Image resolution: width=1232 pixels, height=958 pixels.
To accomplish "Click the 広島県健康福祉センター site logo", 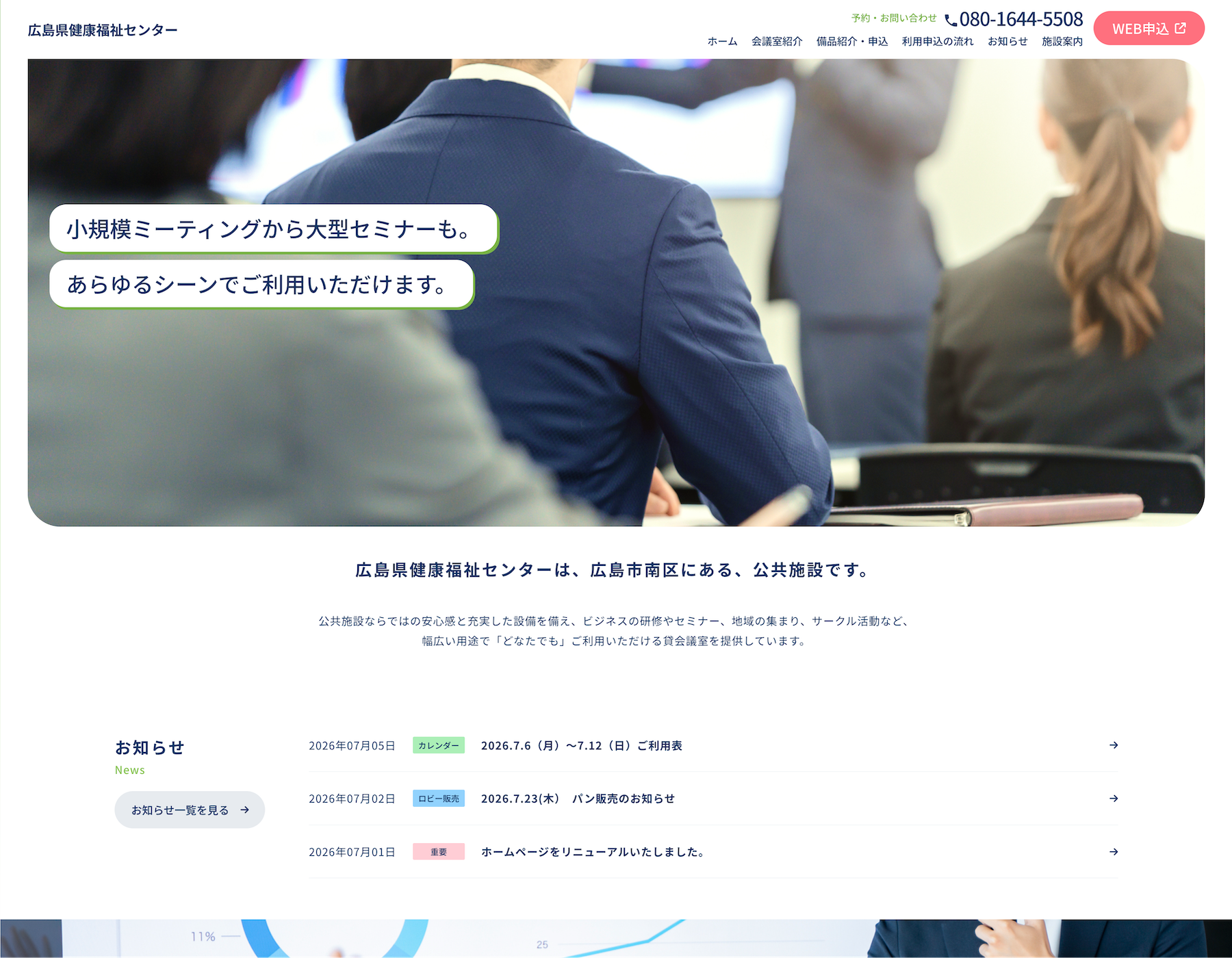I will pyautogui.click(x=103, y=30).
